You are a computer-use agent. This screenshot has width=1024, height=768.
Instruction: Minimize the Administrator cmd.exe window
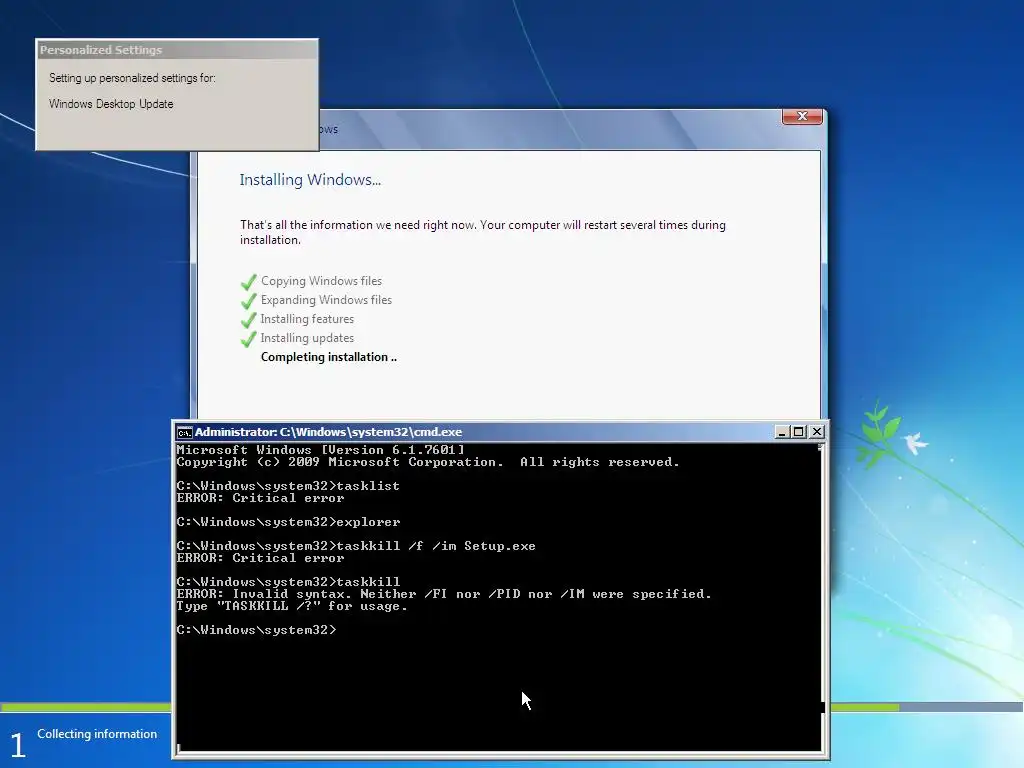[x=782, y=432]
